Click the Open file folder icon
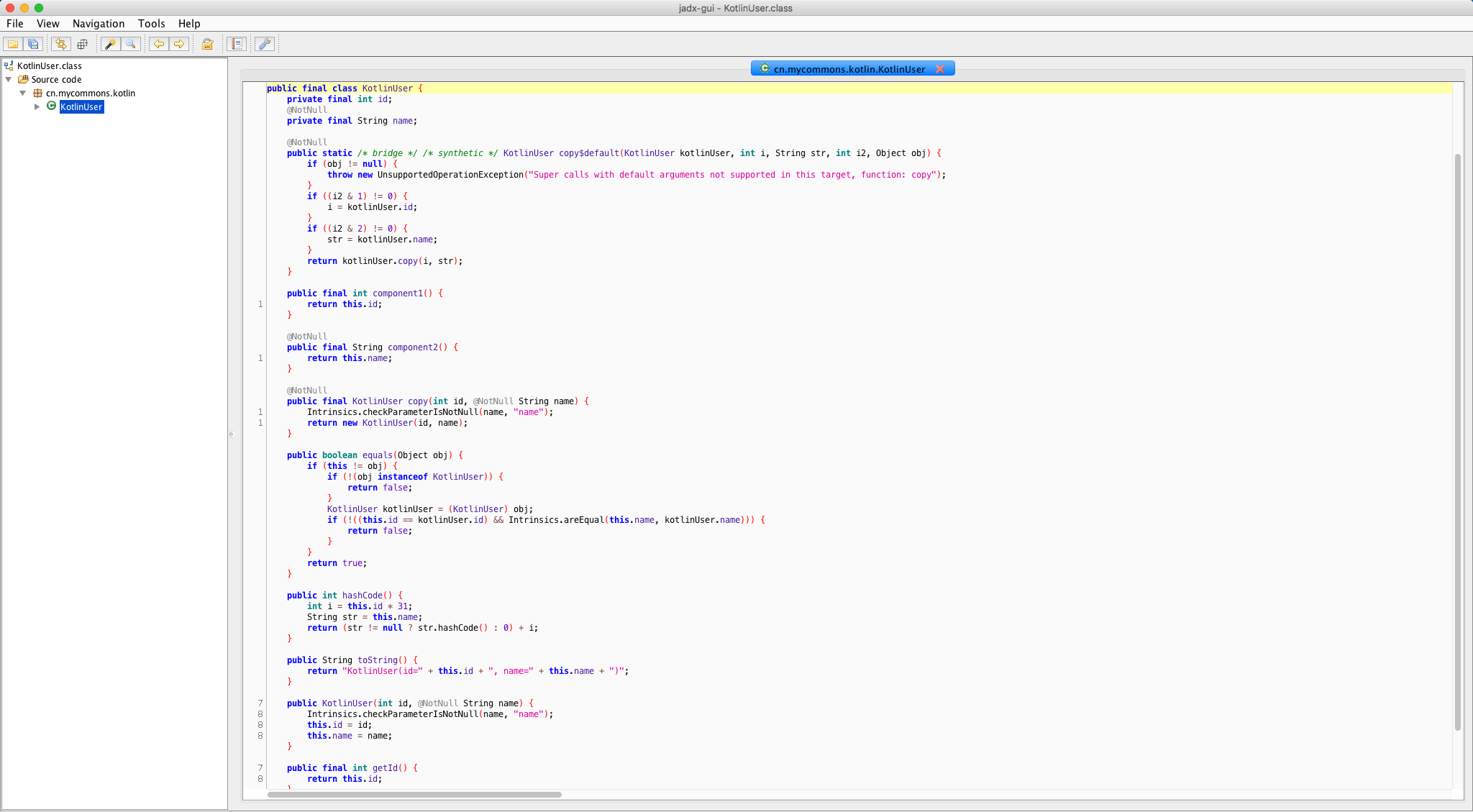1473x812 pixels. pos(13,44)
